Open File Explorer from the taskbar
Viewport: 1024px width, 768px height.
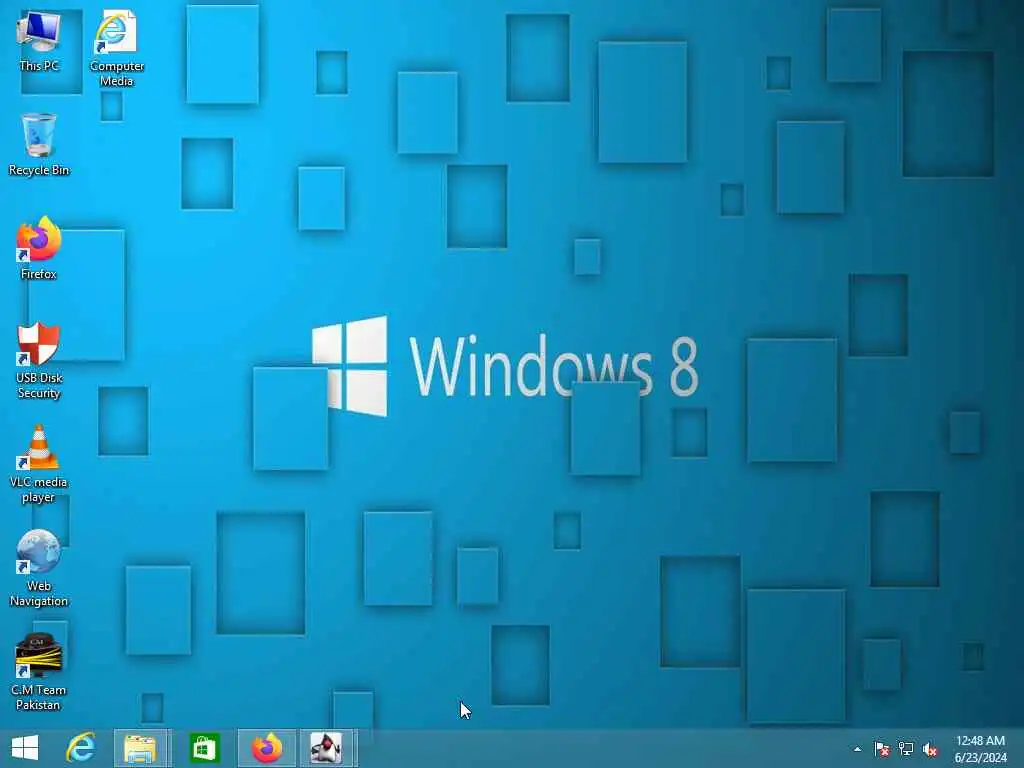click(142, 748)
